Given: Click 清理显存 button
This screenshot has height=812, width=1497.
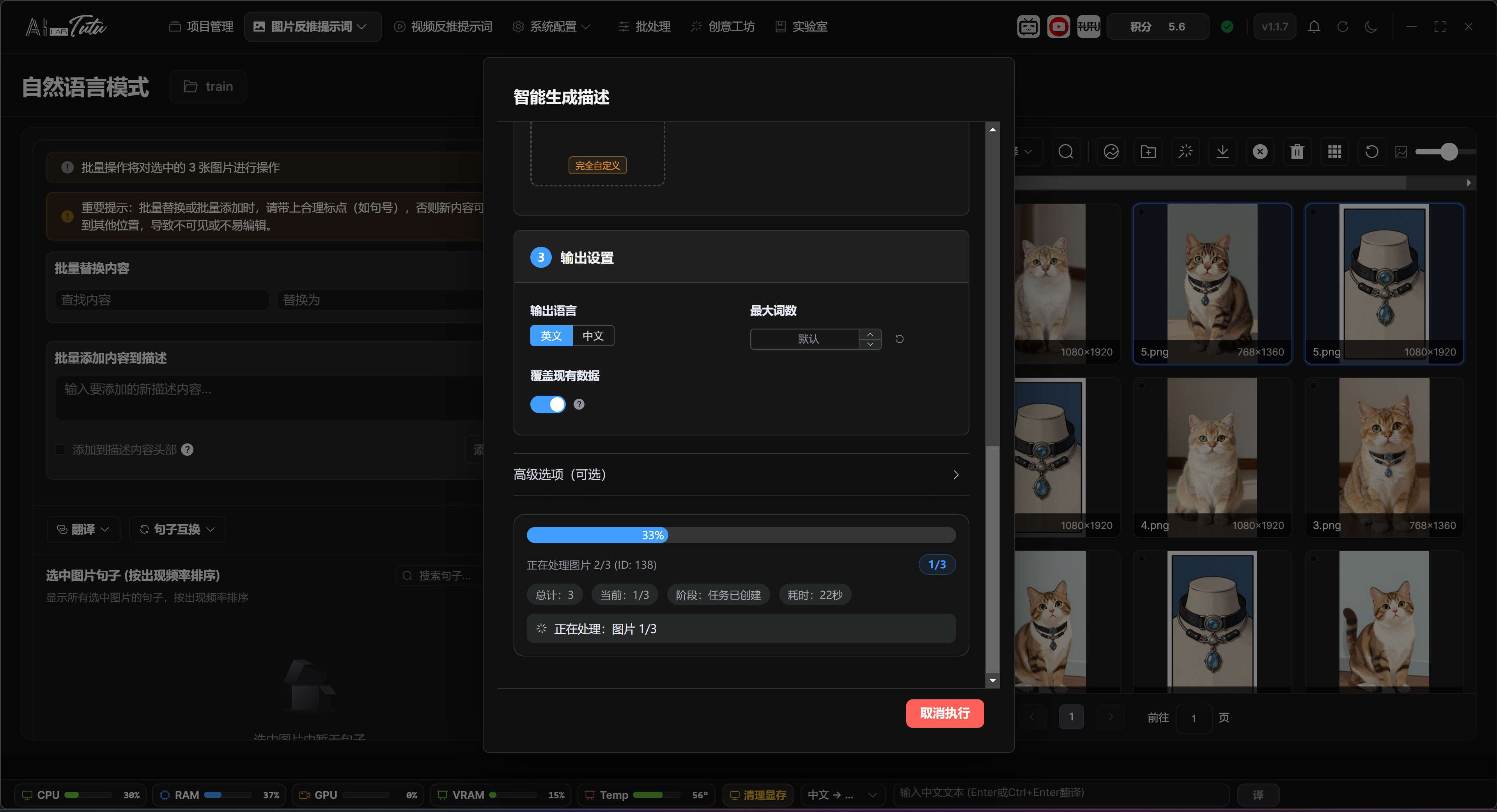Looking at the screenshot, I should coord(758,794).
